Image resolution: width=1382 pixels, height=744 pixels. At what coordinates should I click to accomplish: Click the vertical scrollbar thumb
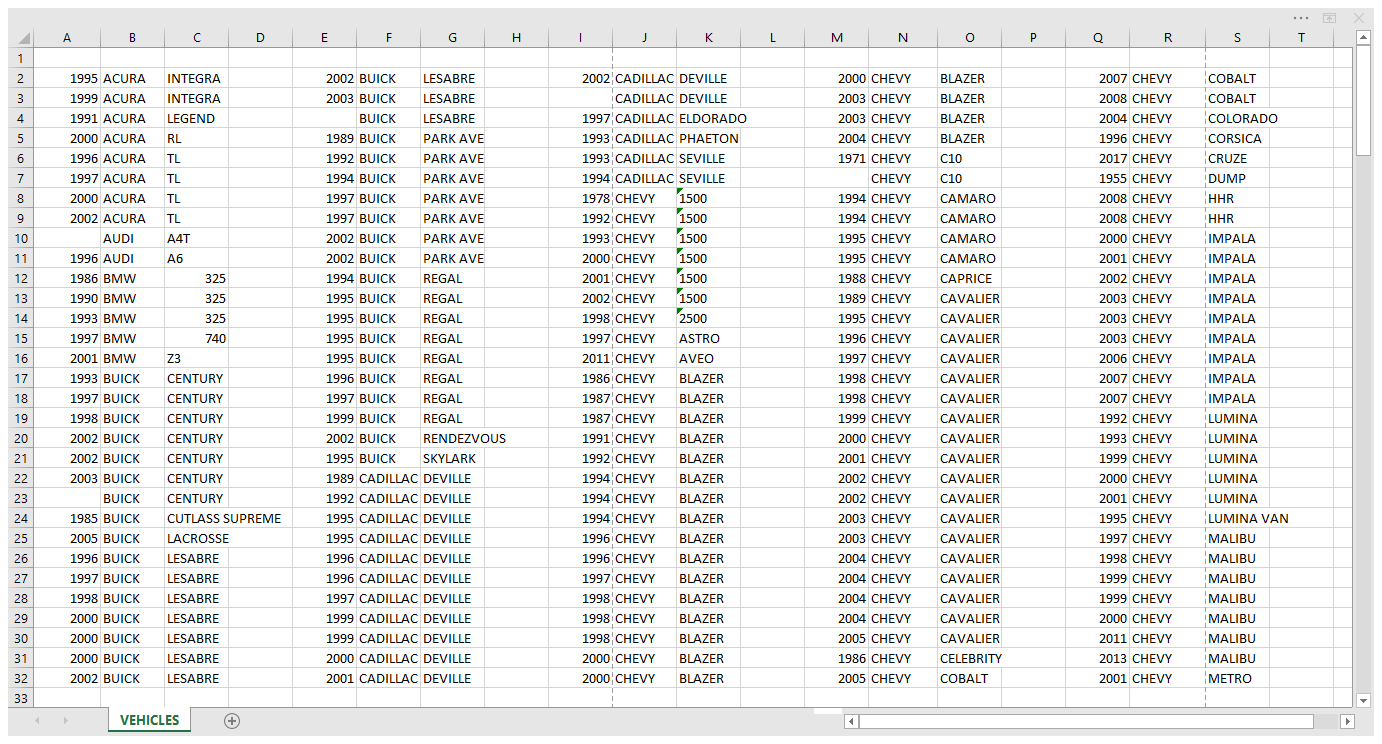coord(1362,100)
